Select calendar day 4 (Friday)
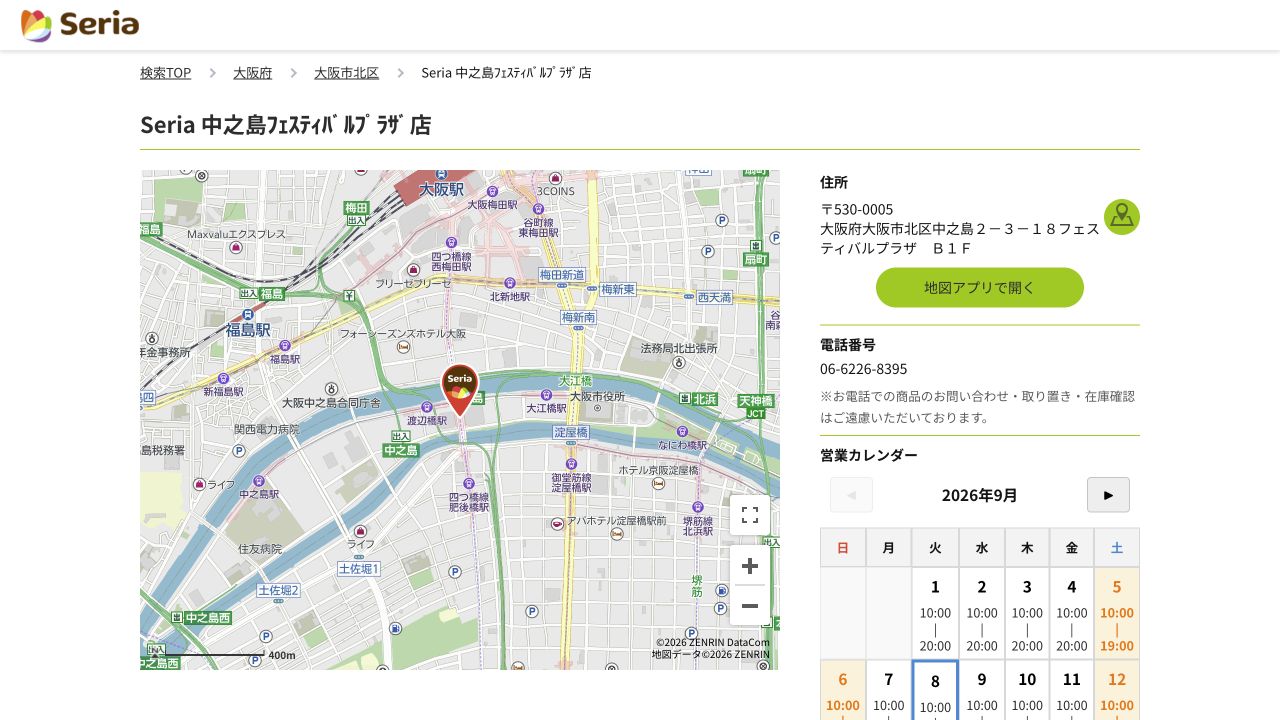This screenshot has height=720, width=1280. [x=1072, y=613]
